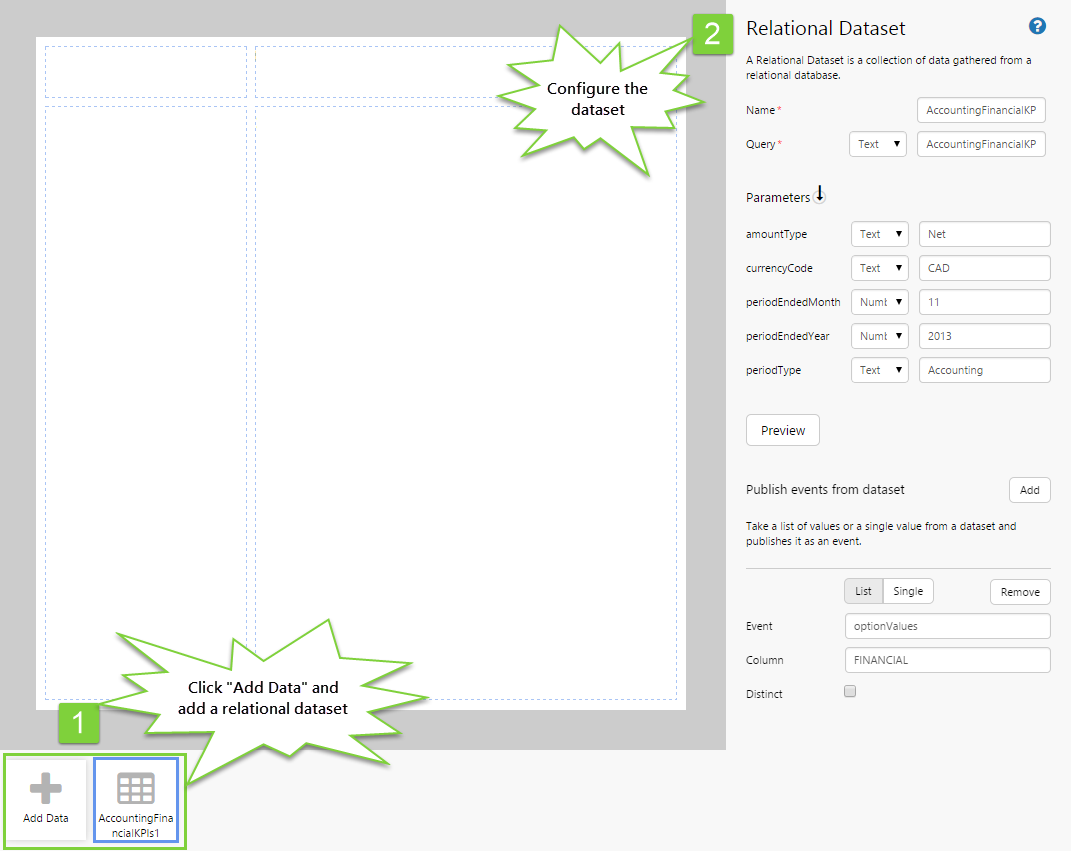
Task: Open the periodEndedMonth type dropdown
Action: (879, 302)
